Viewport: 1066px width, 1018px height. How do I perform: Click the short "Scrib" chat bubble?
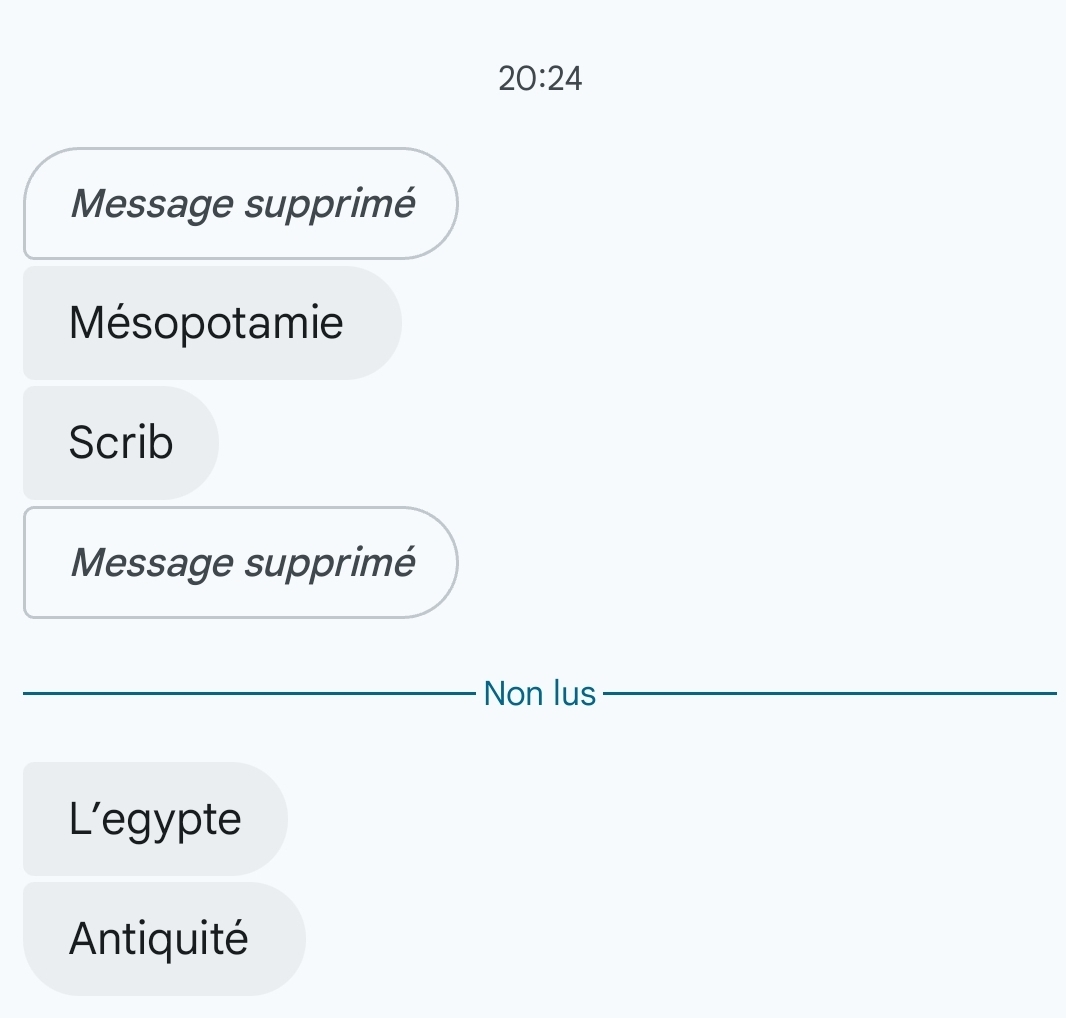click(121, 443)
